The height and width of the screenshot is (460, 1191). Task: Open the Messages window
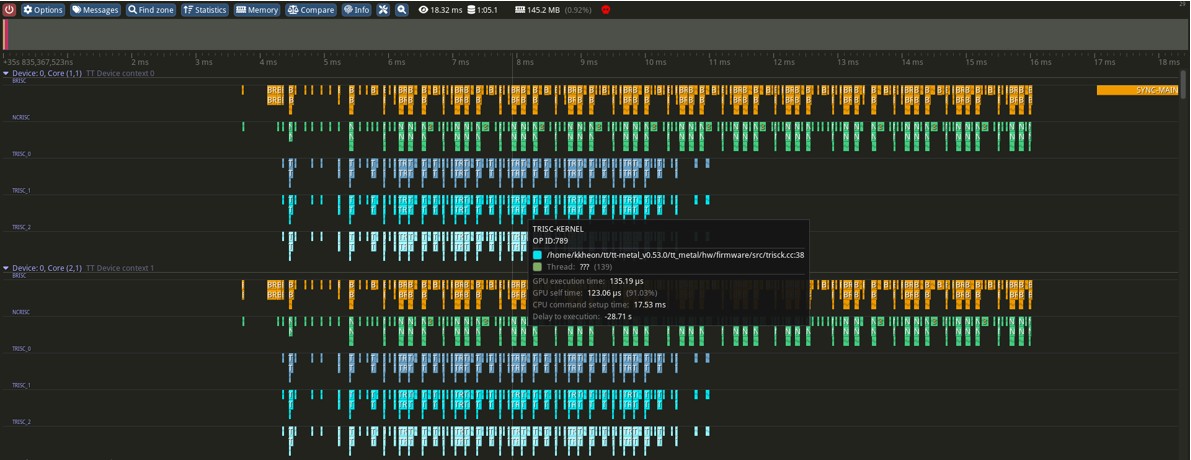pyautogui.click(x=95, y=9)
